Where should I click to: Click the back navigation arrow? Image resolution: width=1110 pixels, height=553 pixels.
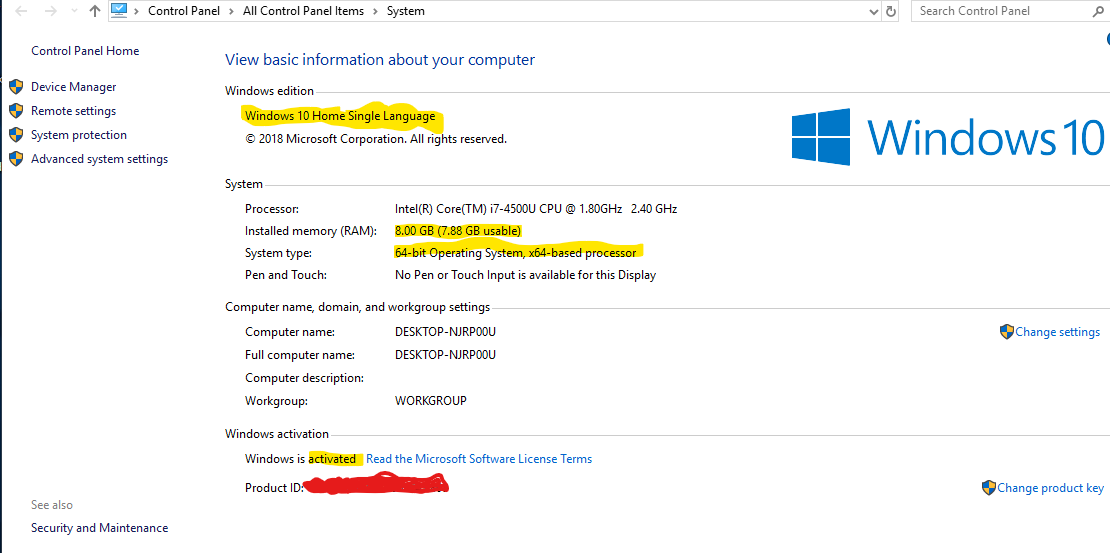(x=21, y=11)
